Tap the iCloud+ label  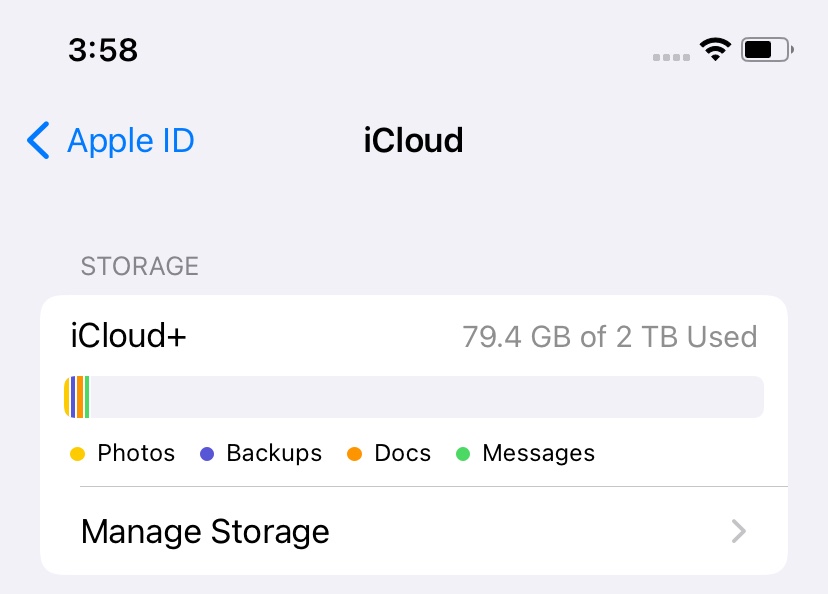tap(128, 336)
